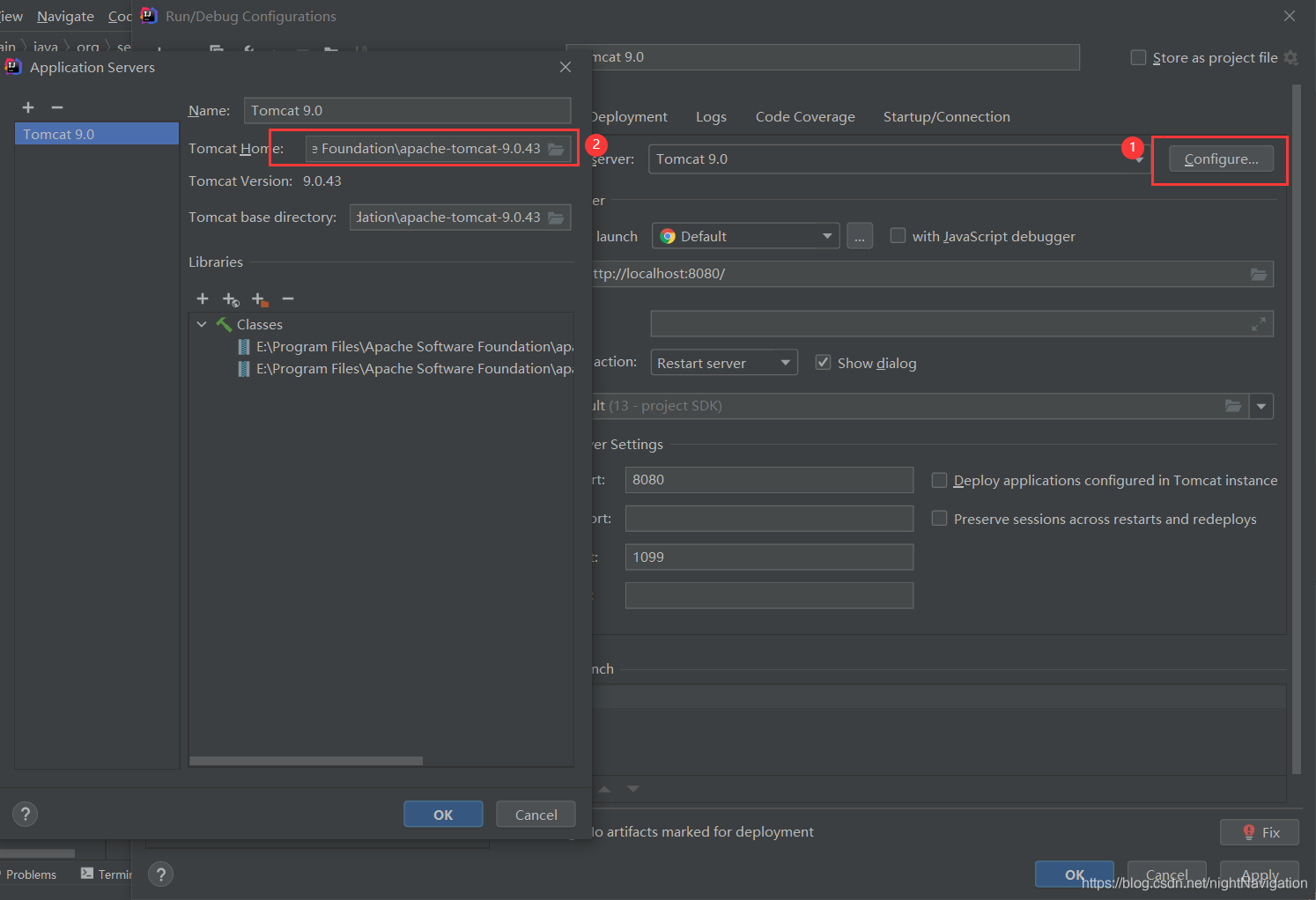
Task: Browse for Tomcat Home folder
Action: (x=556, y=149)
